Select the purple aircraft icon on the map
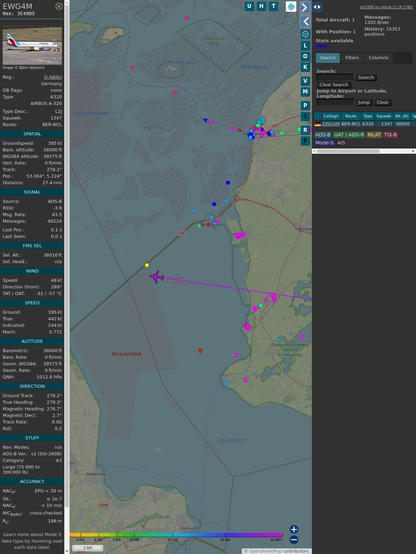 click(157, 277)
